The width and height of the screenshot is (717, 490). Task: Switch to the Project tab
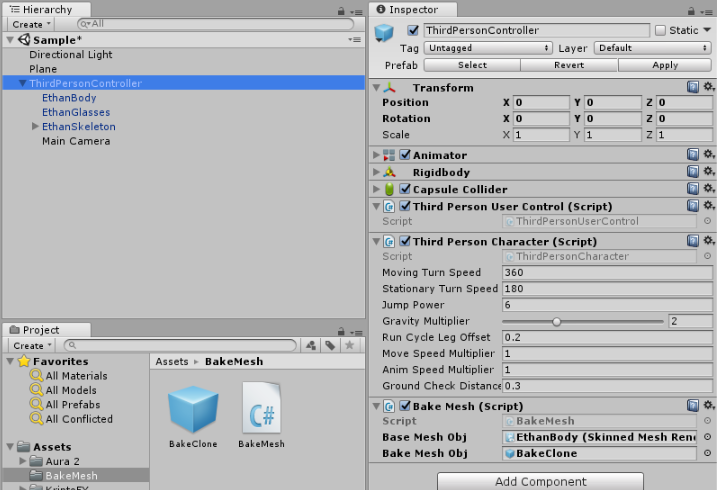coord(47,330)
